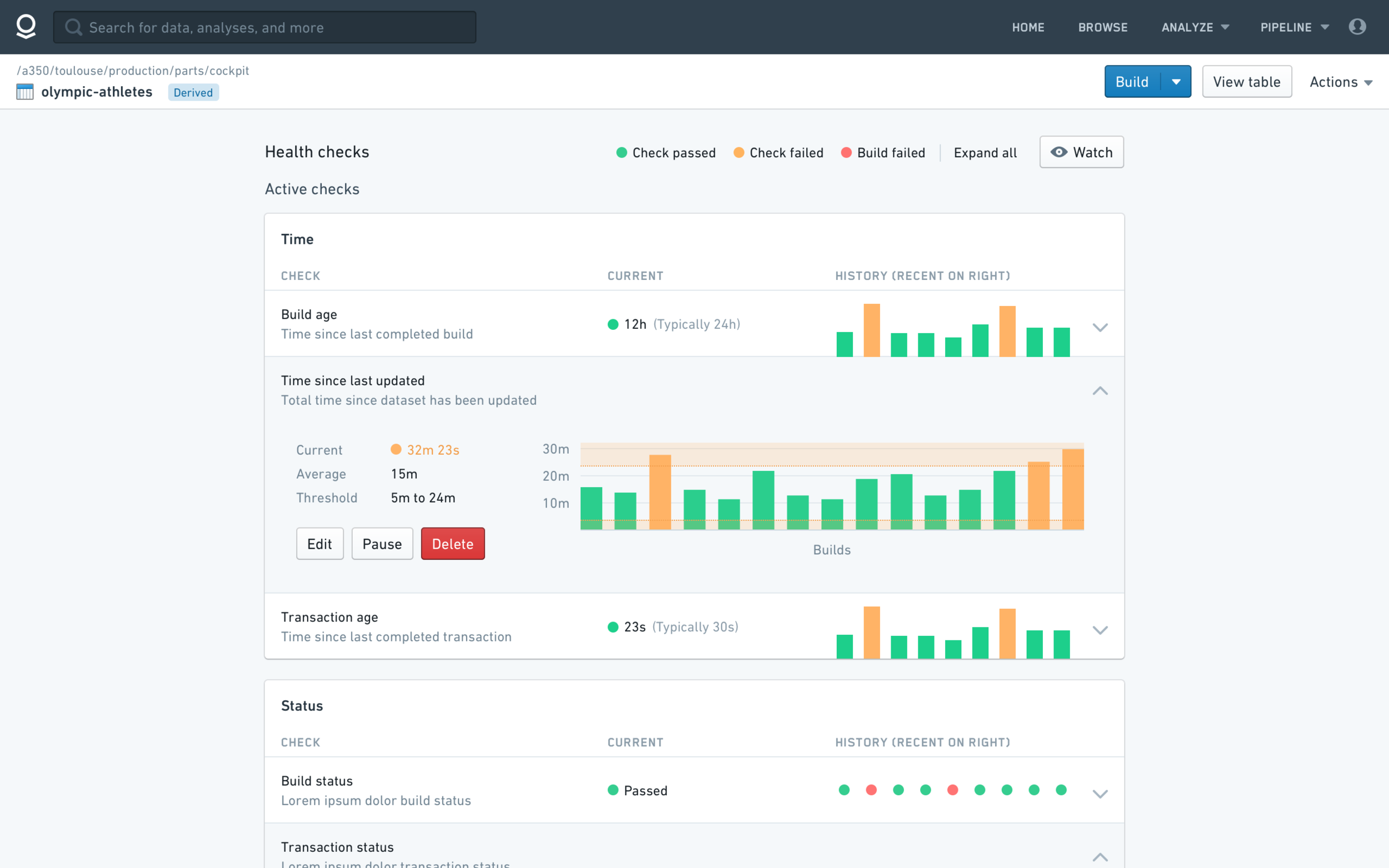Screen dimensions: 1389x868
Task: Click the green status dot beside Passed
Action: (613, 790)
